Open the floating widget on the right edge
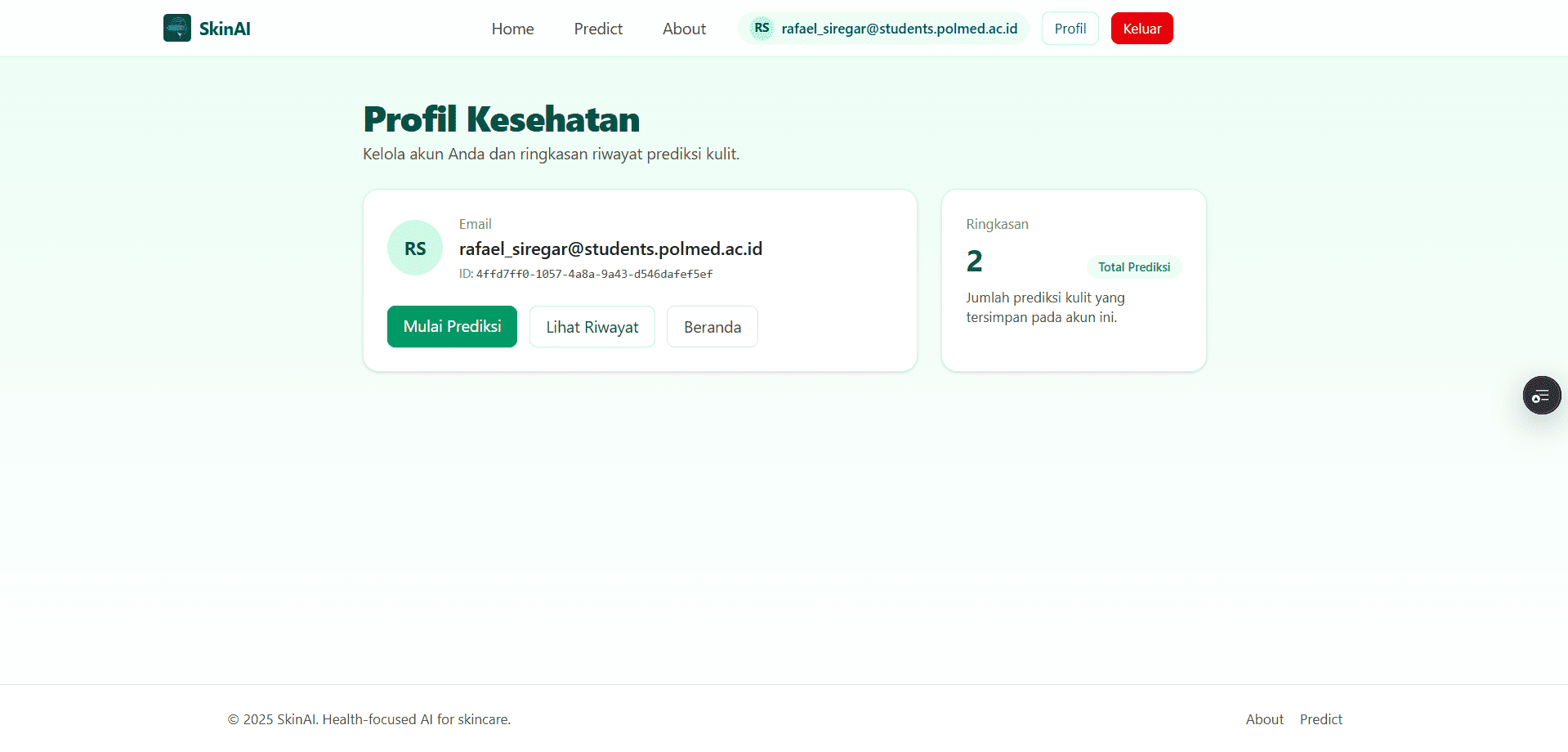The height and width of the screenshot is (752, 1568). point(1541,395)
